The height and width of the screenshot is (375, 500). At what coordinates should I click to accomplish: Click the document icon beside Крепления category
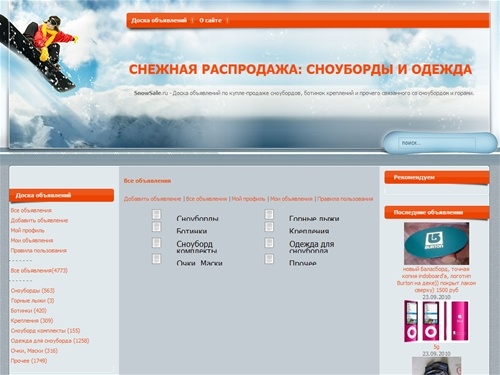tap(269, 227)
